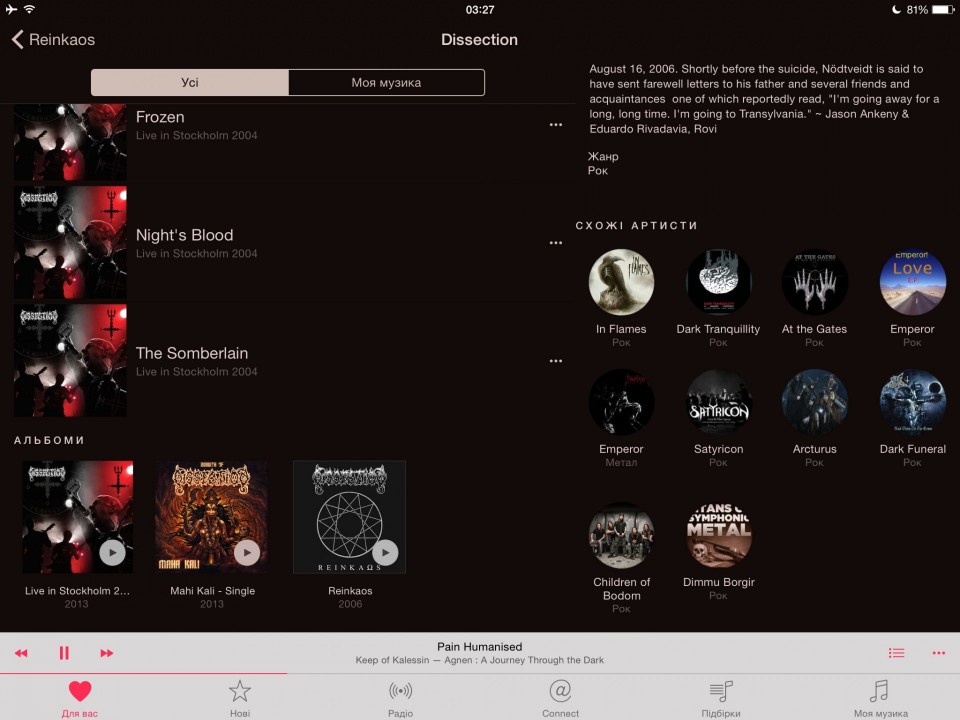Tap the airplane mode status icon
The image size is (960, 720).
click(10, 9)
